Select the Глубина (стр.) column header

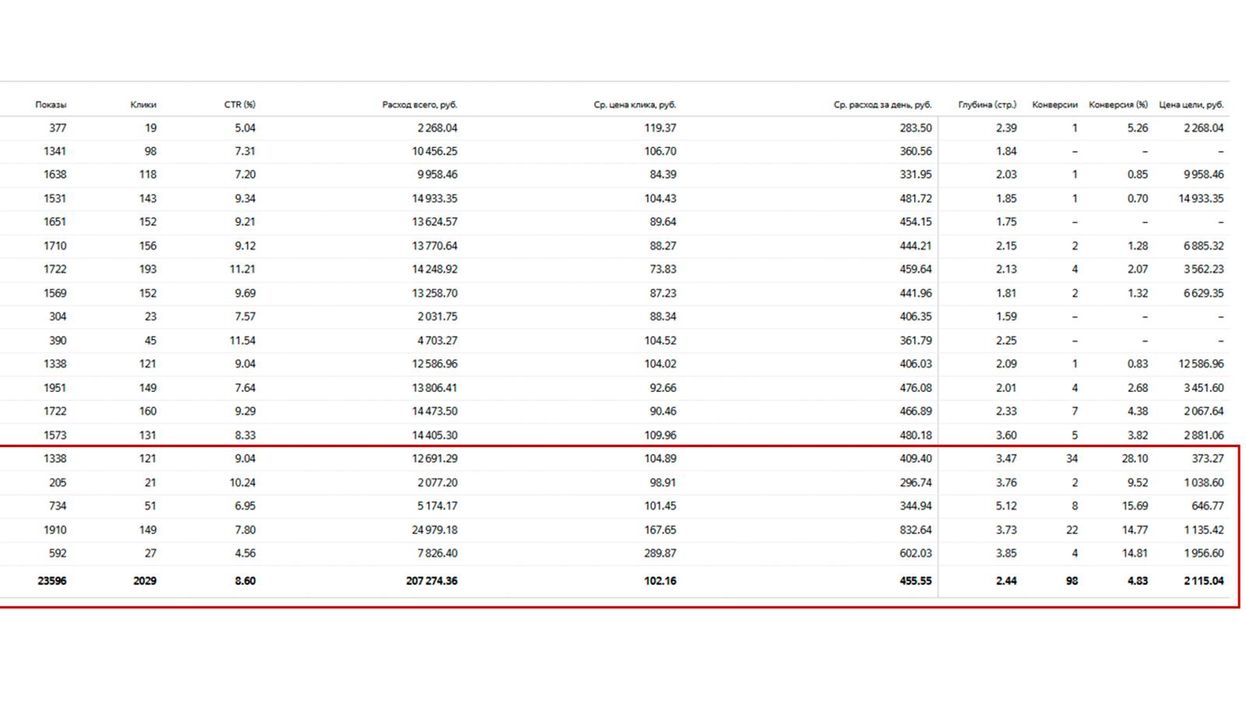click(x=987, y=105)
